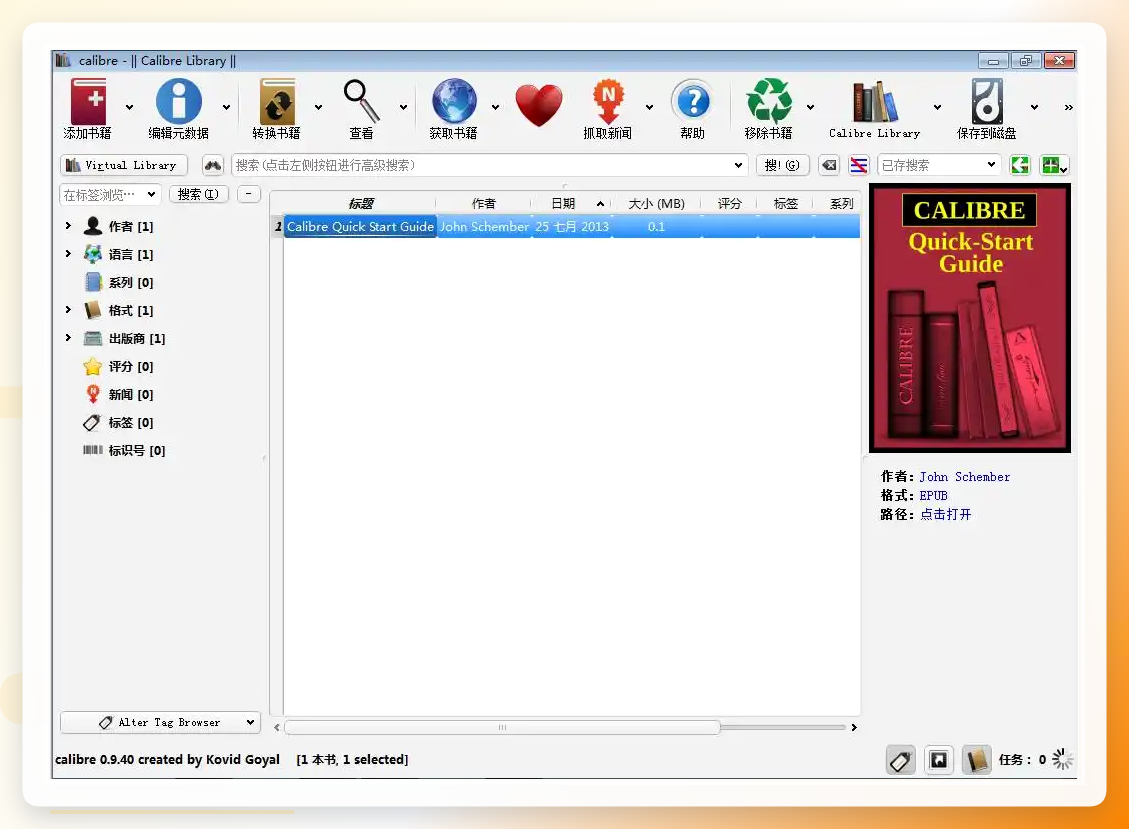Viewport: 1129px width, 829px height.
Task: Expand the 格式 [1] tree node
Action: point(68,310)
